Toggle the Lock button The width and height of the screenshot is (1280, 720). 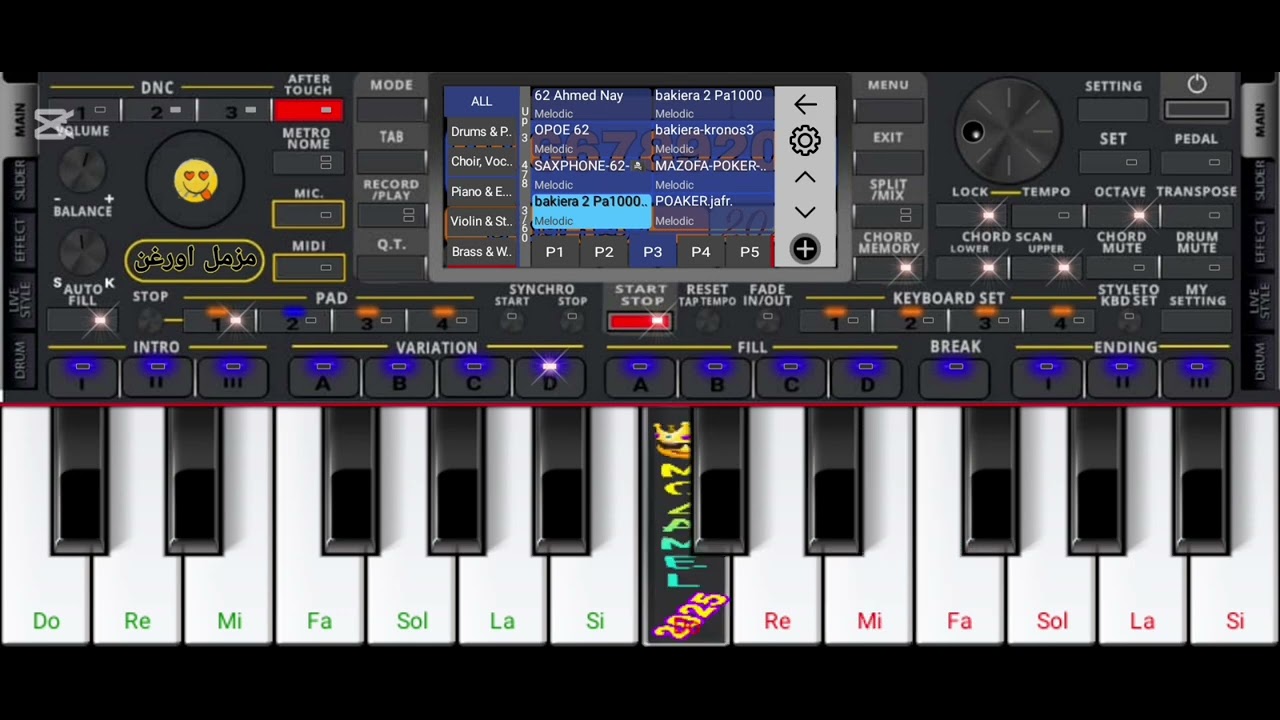[x=971, y=214]
